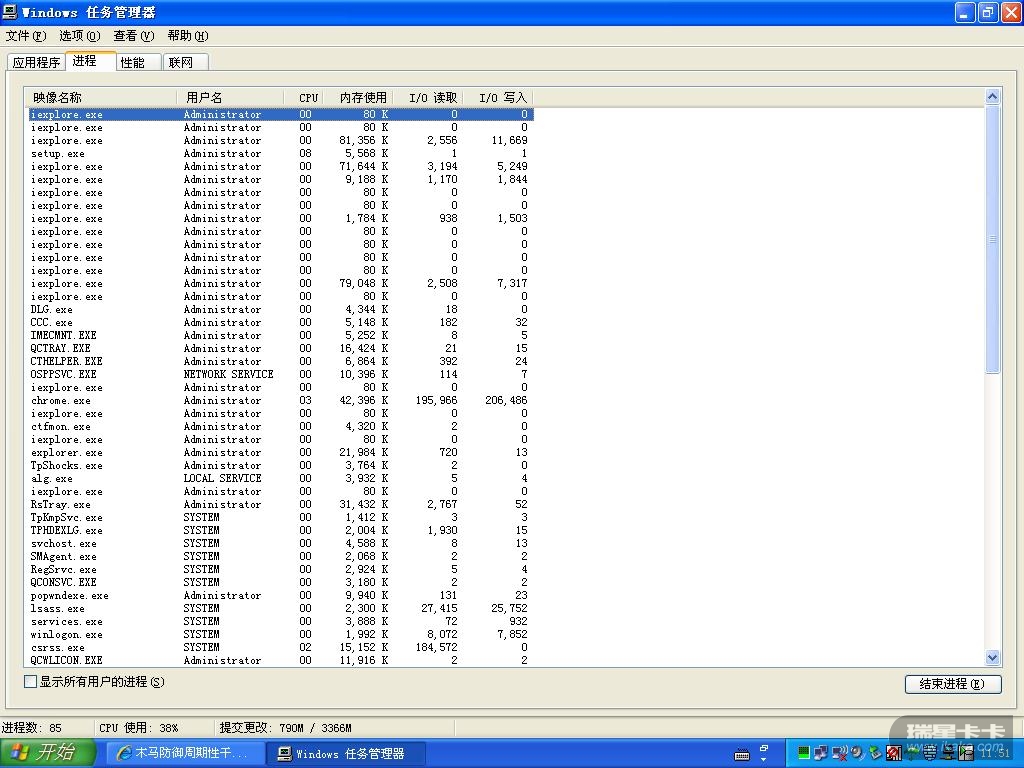Select the csrss.exe process row

[x=281, y=648]
